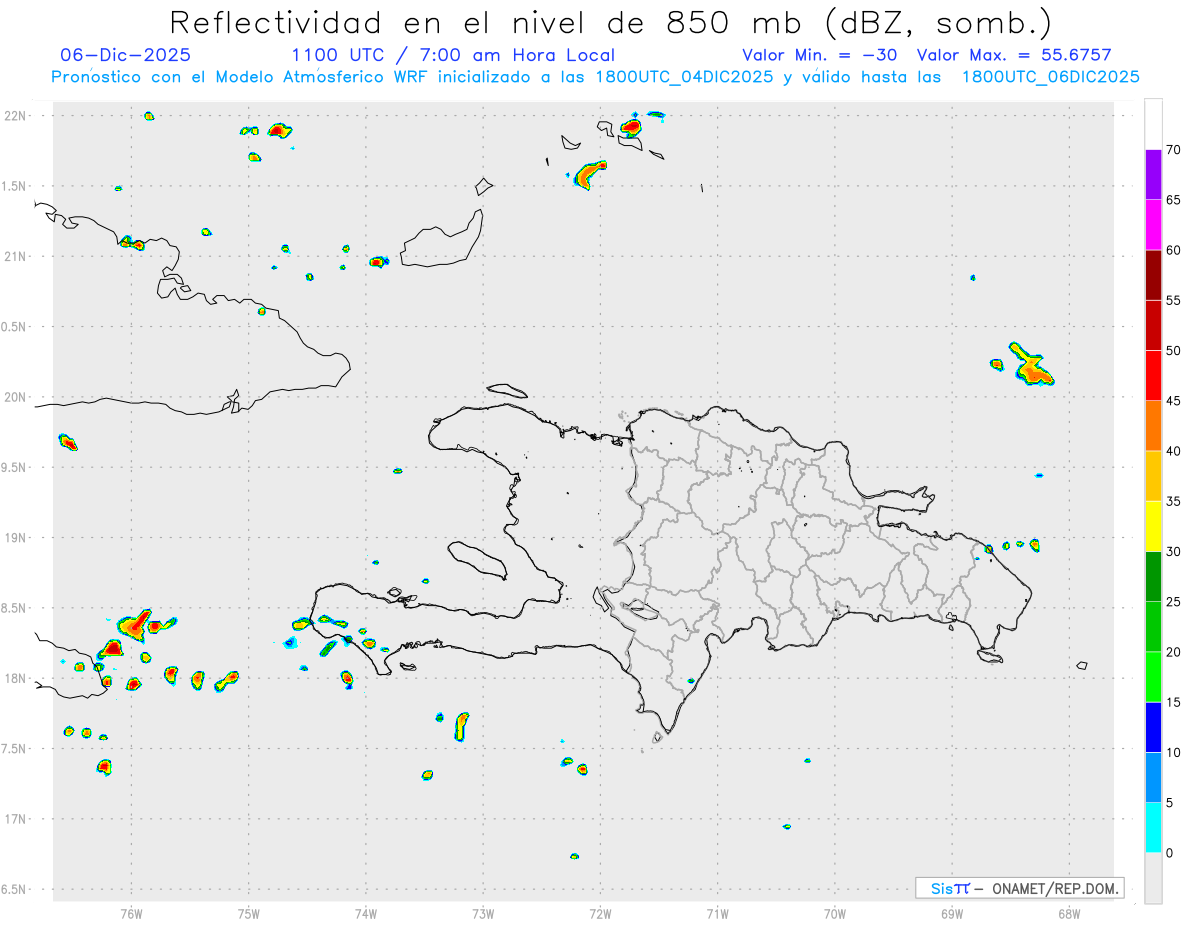The width and height of the screenshot is (1200, 927).
Task: Click the colorbar label '15'
Action: pyautogui.click(x=1174, y=702)
